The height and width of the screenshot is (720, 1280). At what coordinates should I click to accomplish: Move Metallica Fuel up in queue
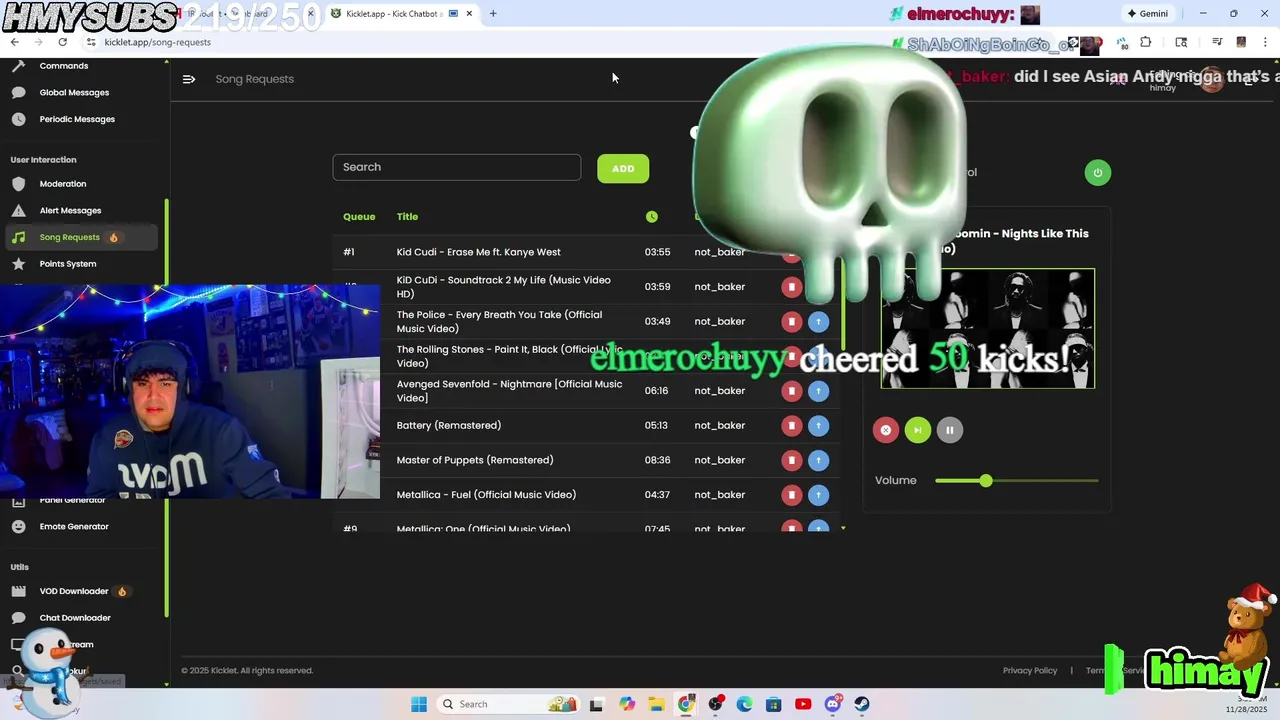click(x=818, y=495)
